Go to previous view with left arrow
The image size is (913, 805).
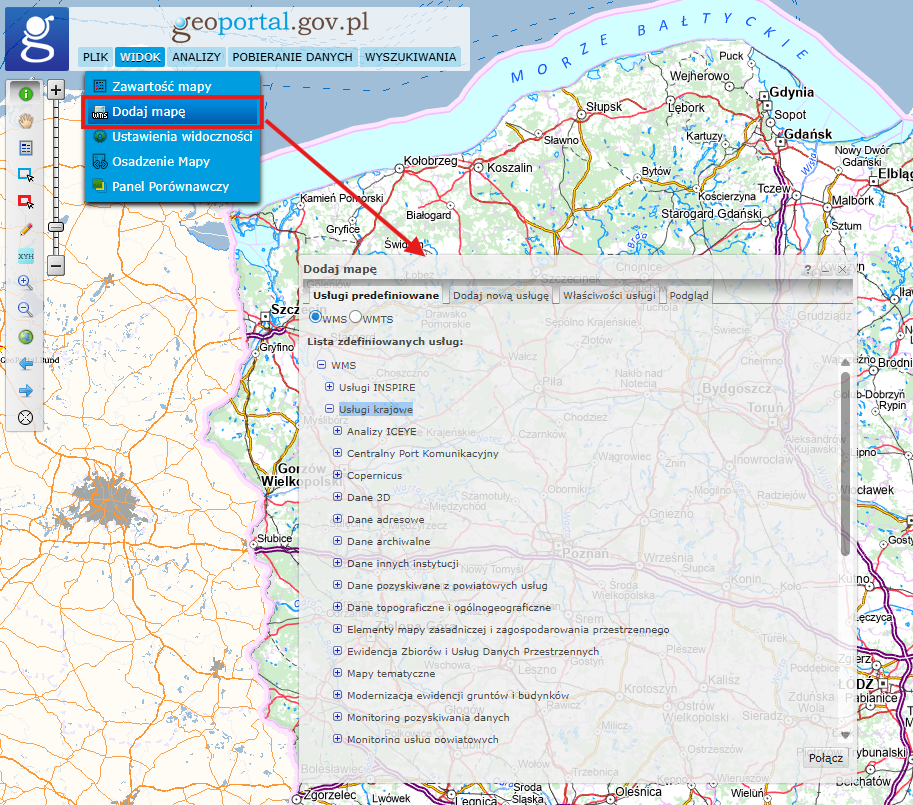26,364
